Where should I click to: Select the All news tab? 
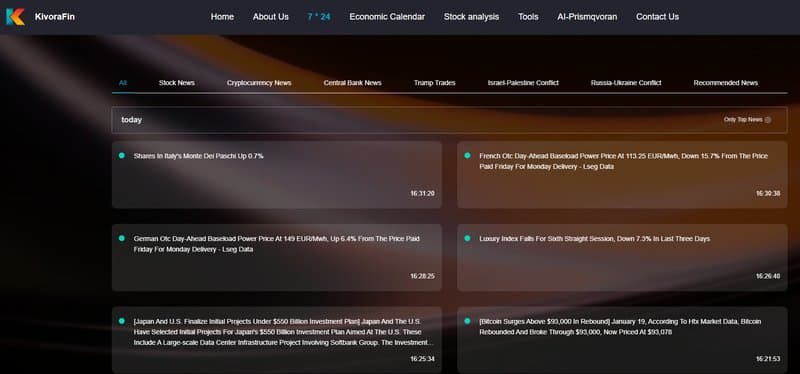pyautogui.click(x=123, y=83)
